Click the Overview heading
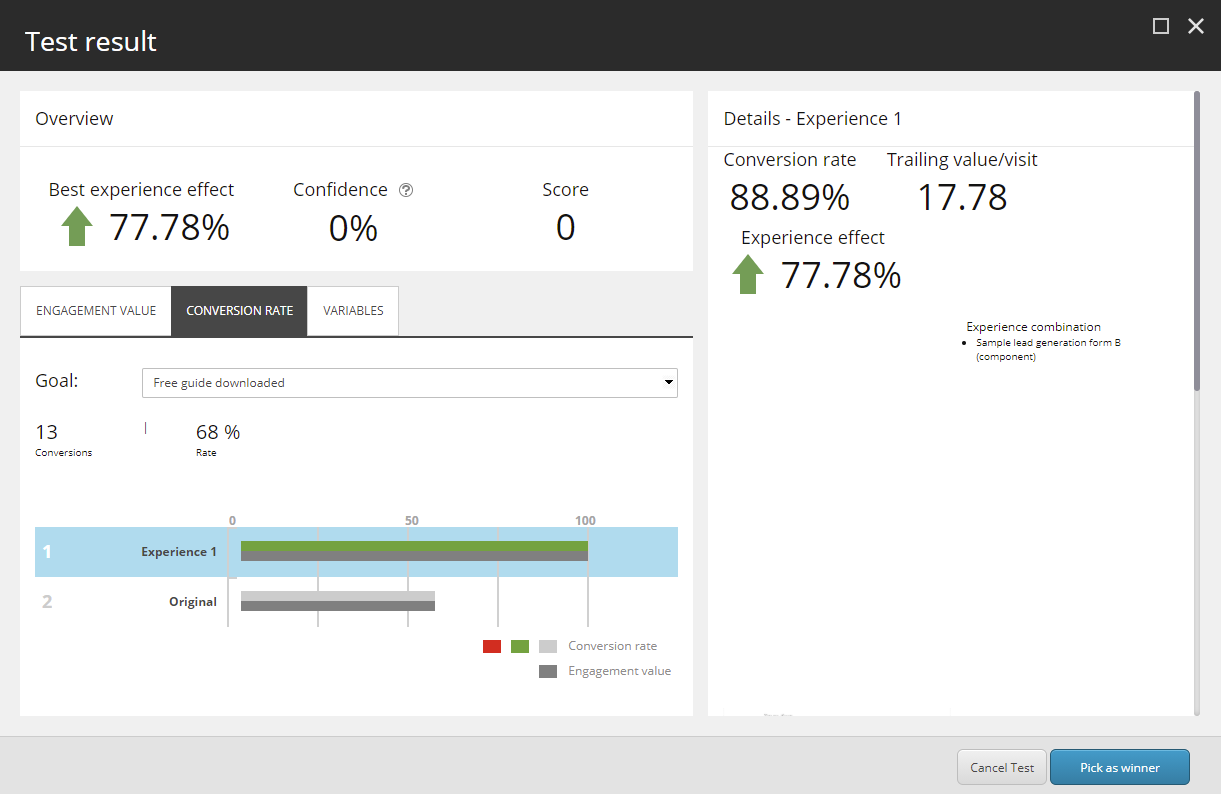This screenshot has height=794, width=1221. pos(74,119)
